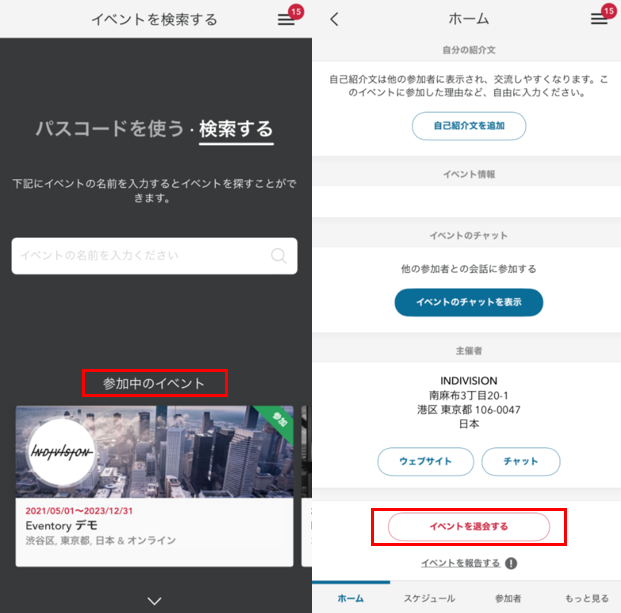Open hamburger menu on ホーム screen
Screen dimensions: 621x613
tap(599, 19)
